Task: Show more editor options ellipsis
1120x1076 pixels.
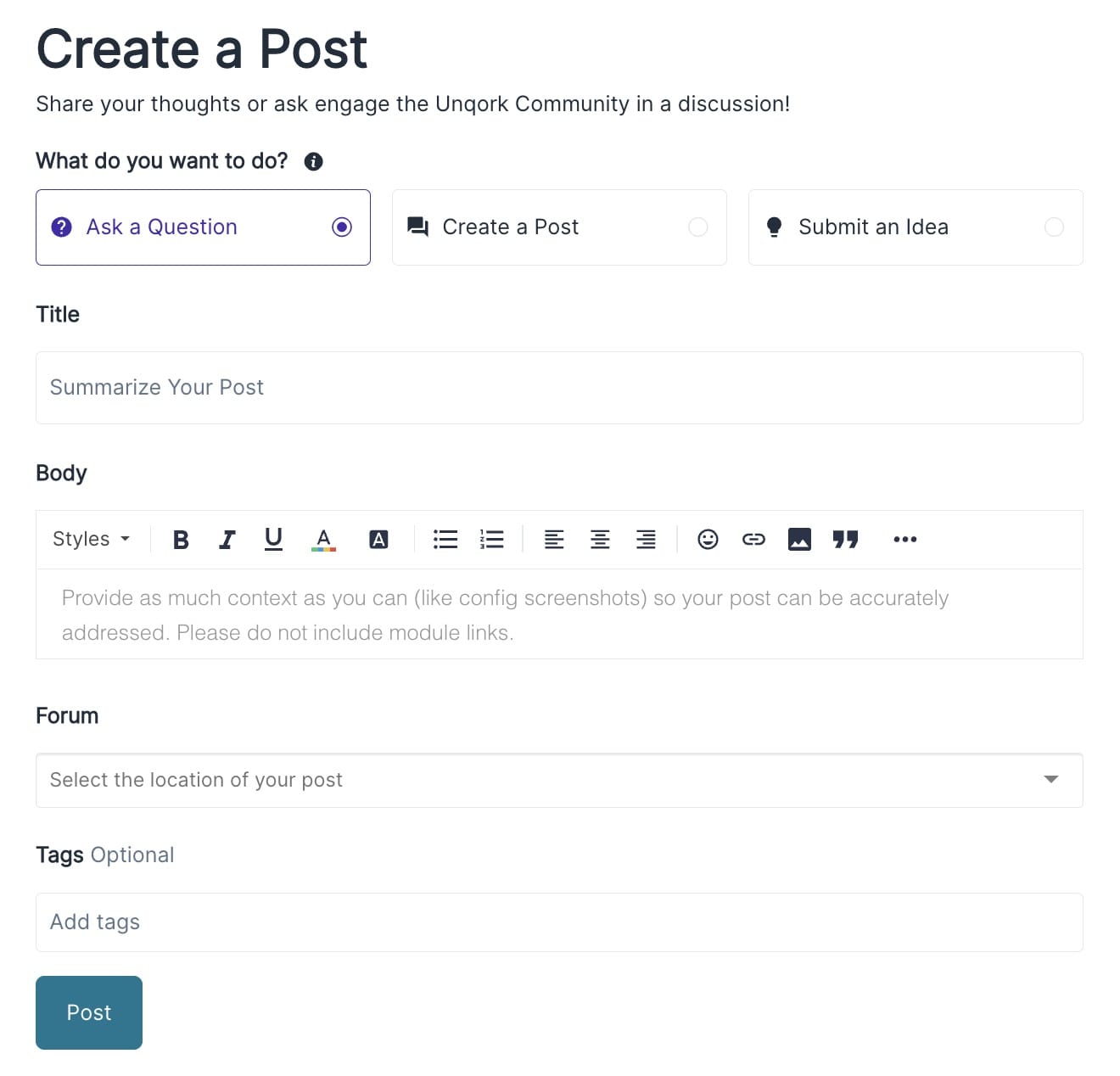Action: [905, 540]
